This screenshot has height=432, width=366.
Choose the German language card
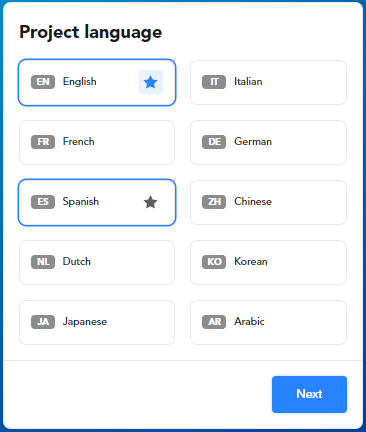268,142
